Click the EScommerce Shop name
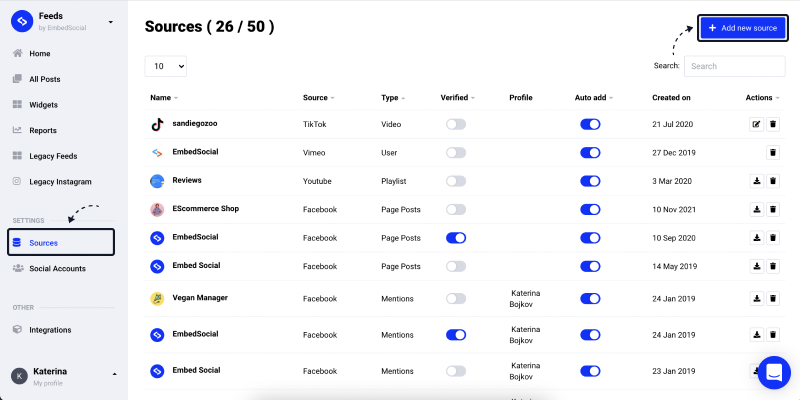The width and height of the screenshot is (800, 400). click(x=206, y=209)
